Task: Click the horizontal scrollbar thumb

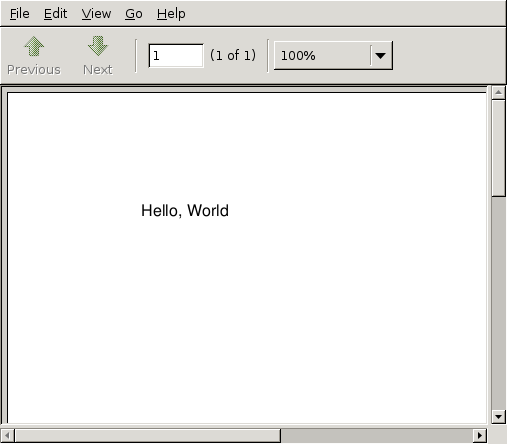Action: (x=148, y=435)
